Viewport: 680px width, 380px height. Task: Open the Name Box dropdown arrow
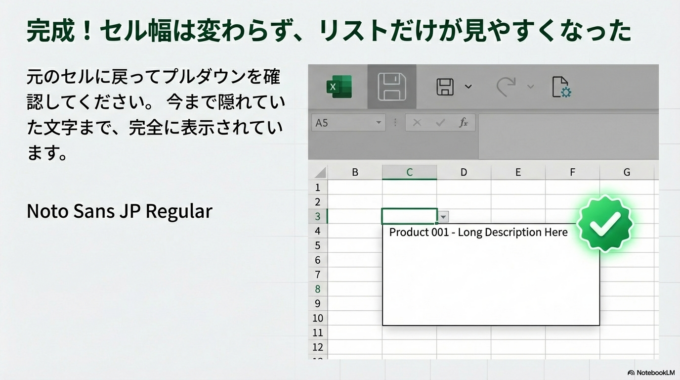coord(378,123)
